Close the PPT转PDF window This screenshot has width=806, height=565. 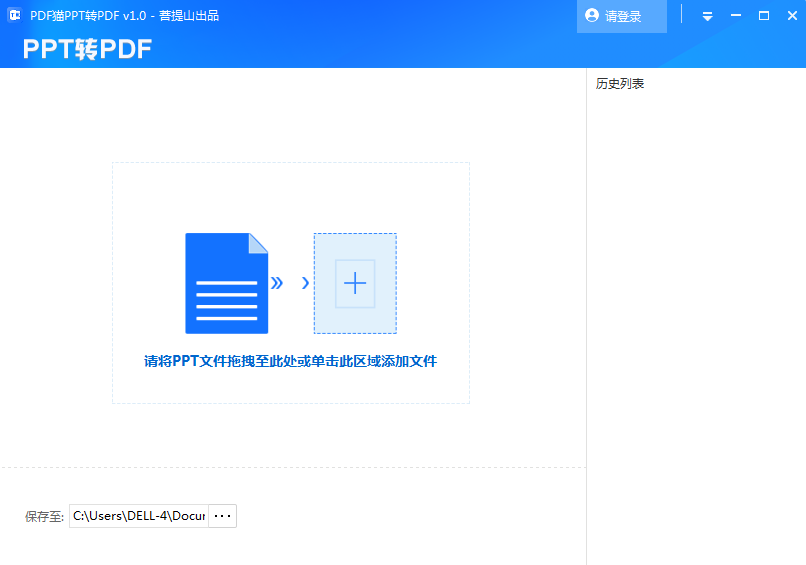coord(792,16)
